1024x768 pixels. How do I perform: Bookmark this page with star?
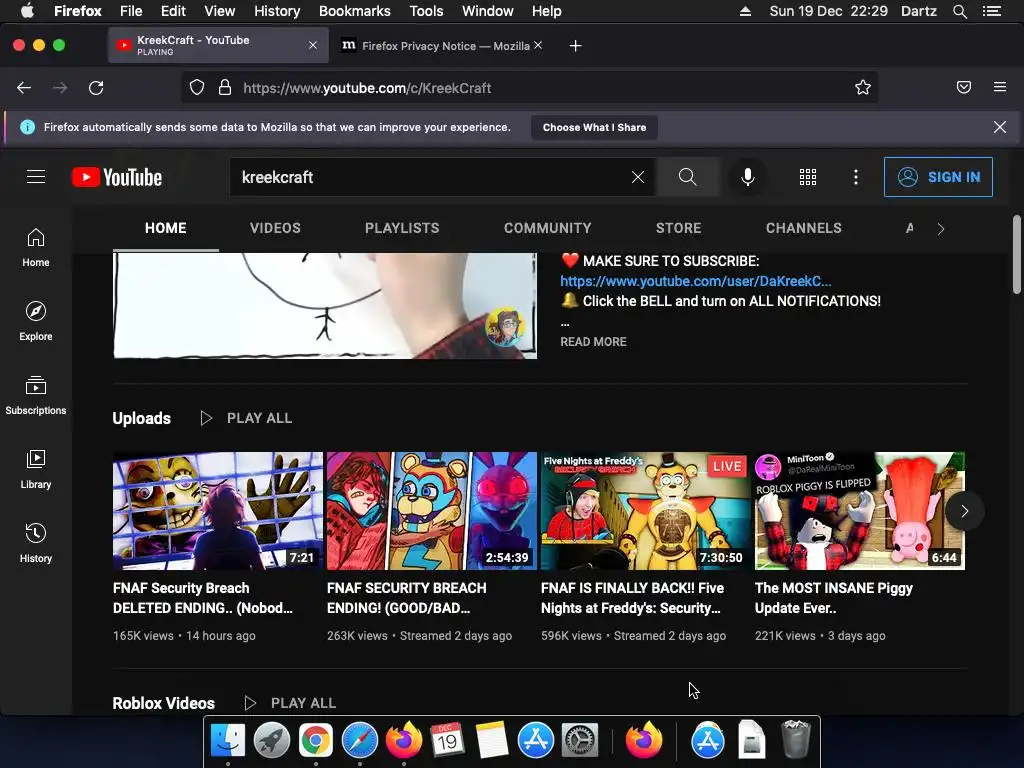point(863,88)
